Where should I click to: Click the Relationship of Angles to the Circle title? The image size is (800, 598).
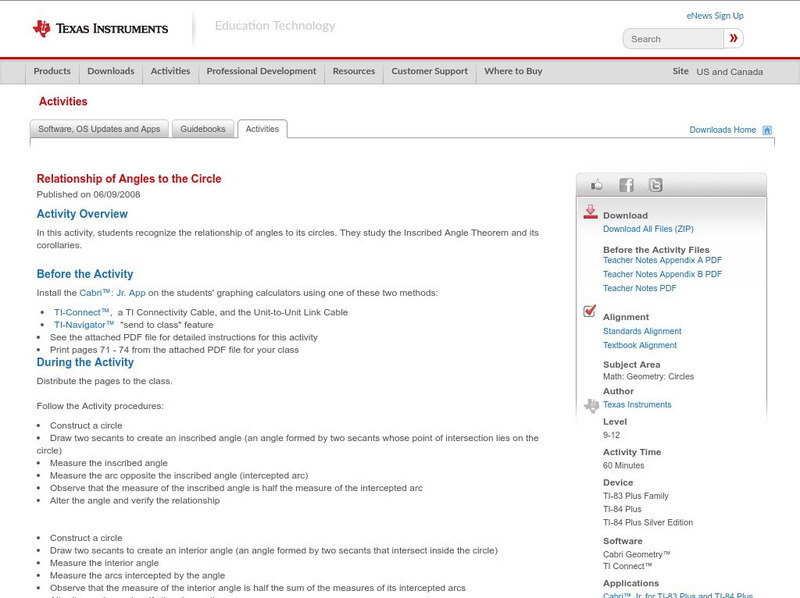(x=129, y=179)
